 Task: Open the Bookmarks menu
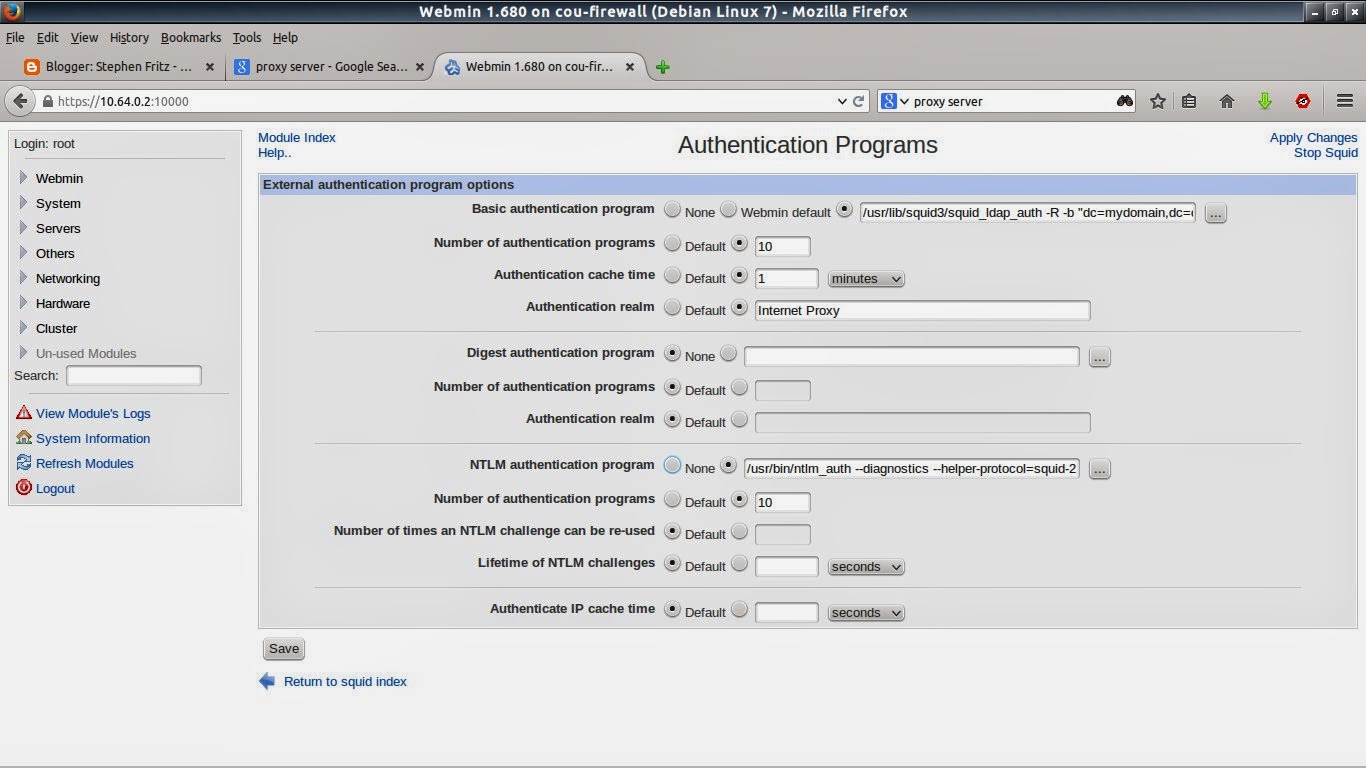coord(191,37)
